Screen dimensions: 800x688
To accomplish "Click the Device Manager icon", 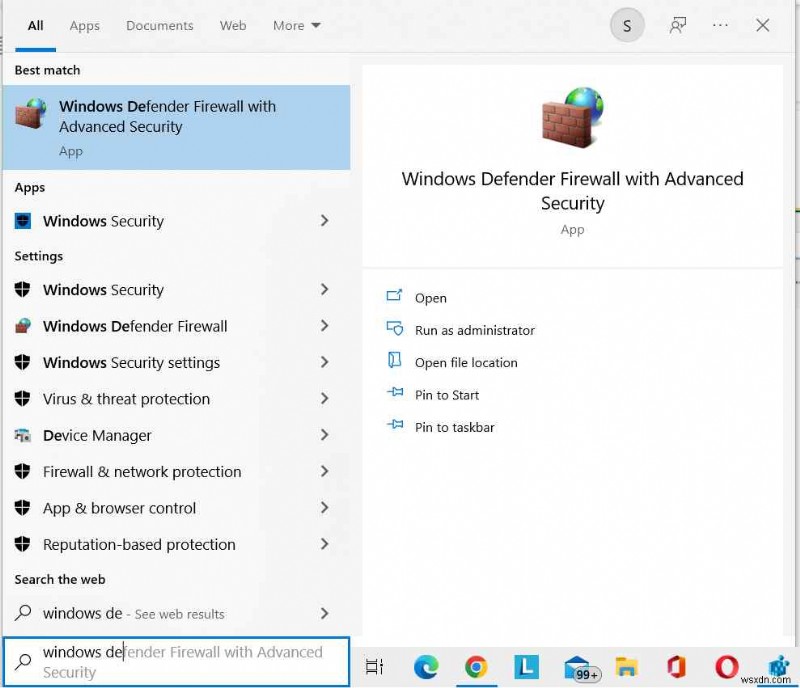I will (x=22, y=435).
